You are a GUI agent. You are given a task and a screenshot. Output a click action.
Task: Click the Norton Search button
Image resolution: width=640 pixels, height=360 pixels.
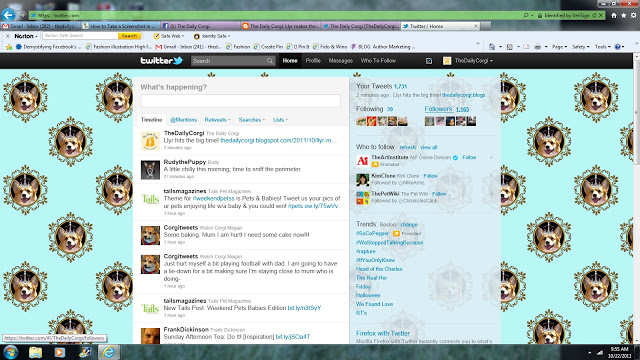129,36
